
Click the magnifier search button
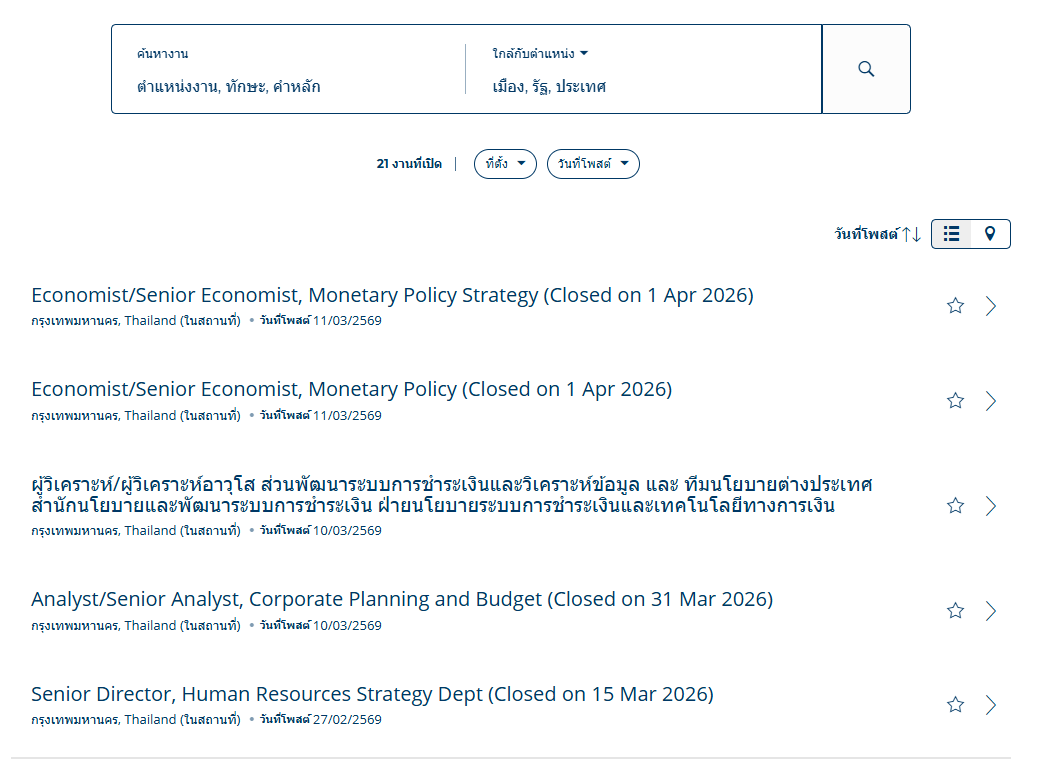click(866, 69)
